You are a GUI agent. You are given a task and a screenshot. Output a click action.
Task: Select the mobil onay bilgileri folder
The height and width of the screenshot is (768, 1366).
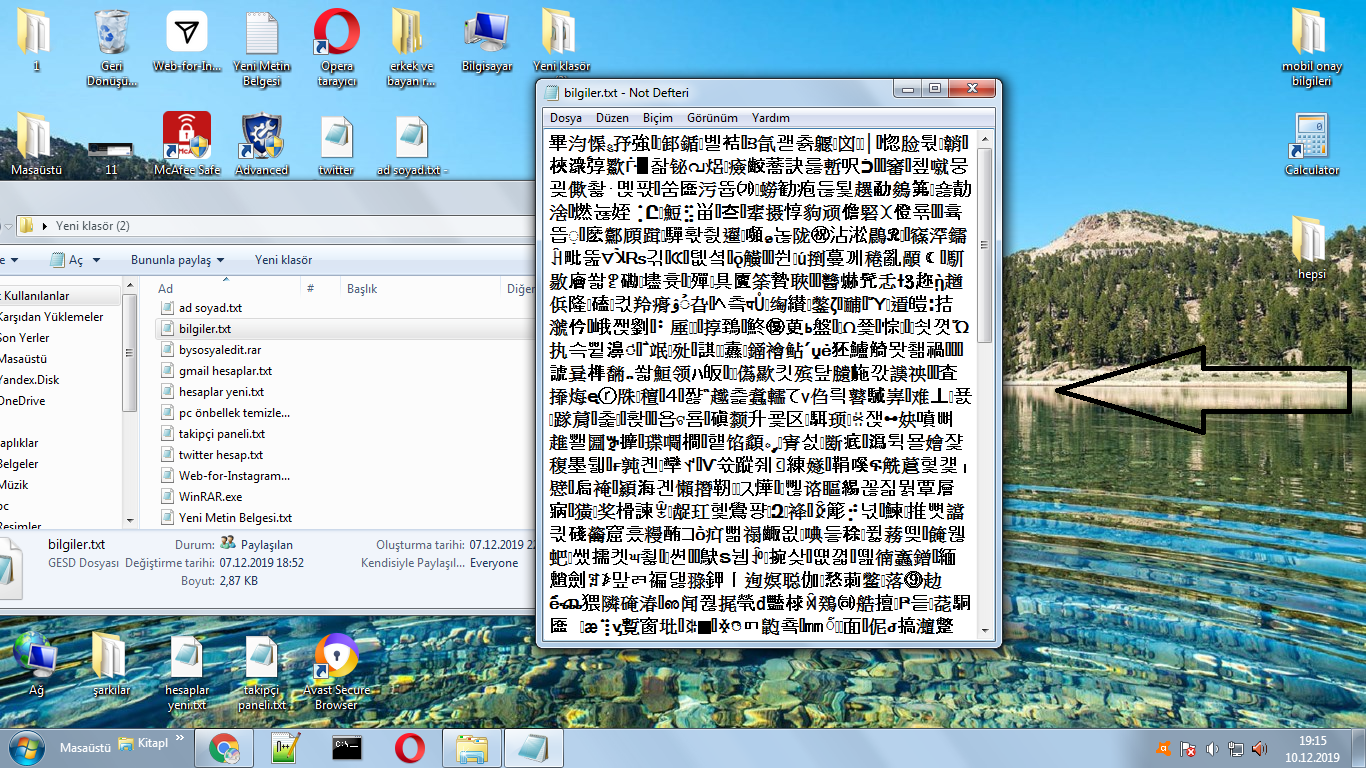[x=1312, y=48]
